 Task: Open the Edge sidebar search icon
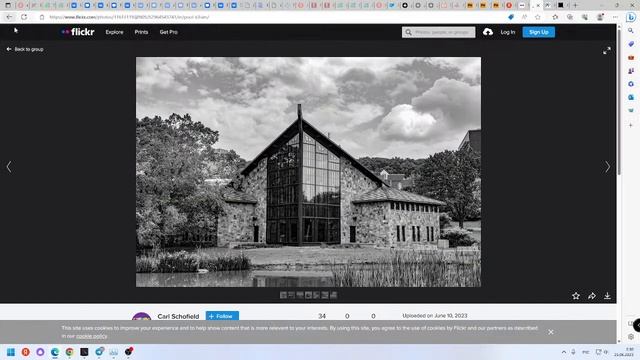click(x=631, y=31)
